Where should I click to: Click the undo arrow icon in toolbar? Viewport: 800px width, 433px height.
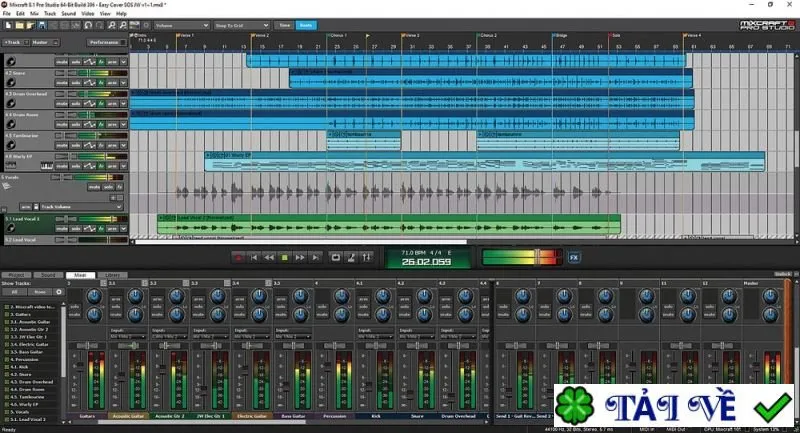click(x=88, y=25)
